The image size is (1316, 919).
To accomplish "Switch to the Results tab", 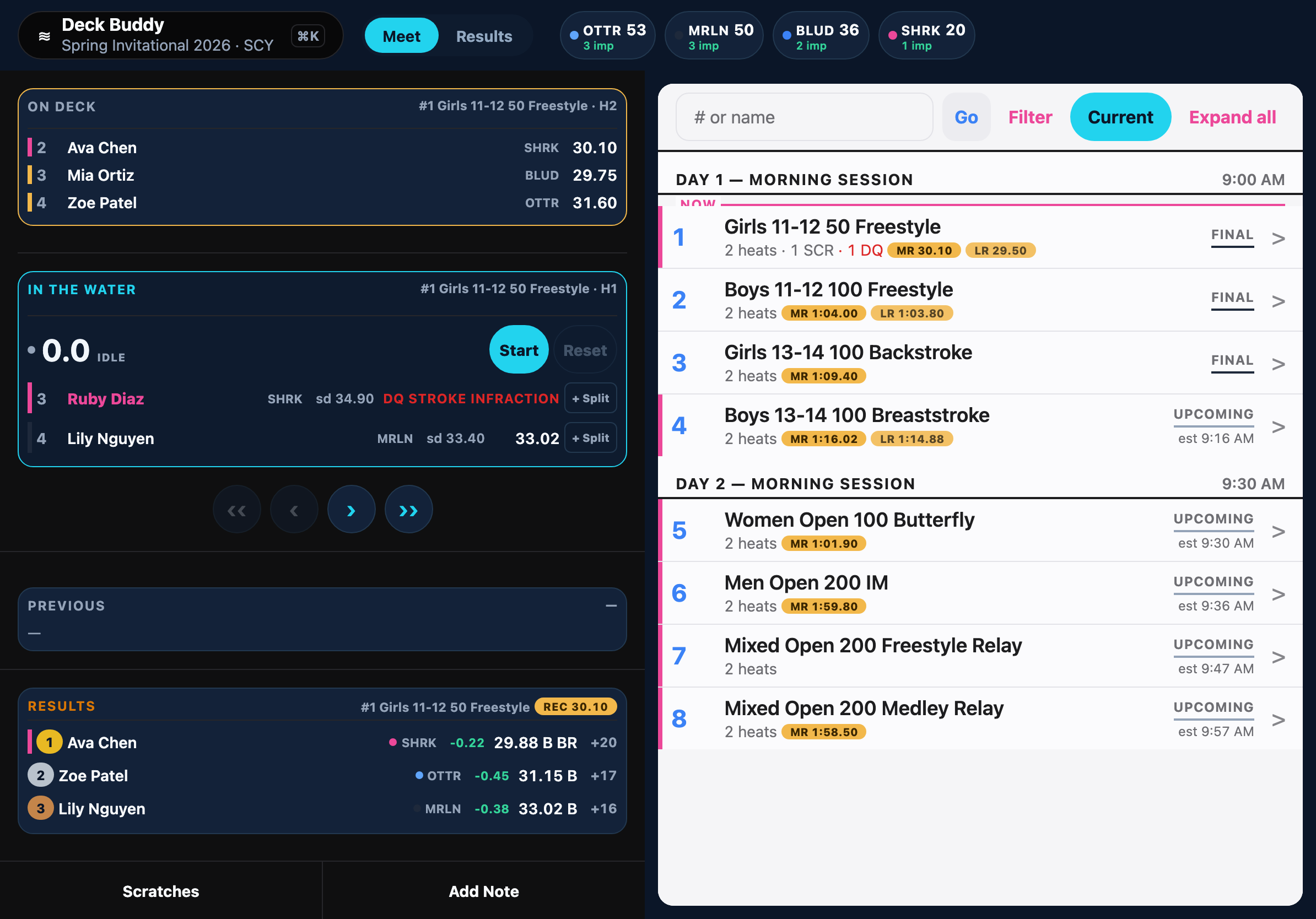I will (x=484, y=36).
